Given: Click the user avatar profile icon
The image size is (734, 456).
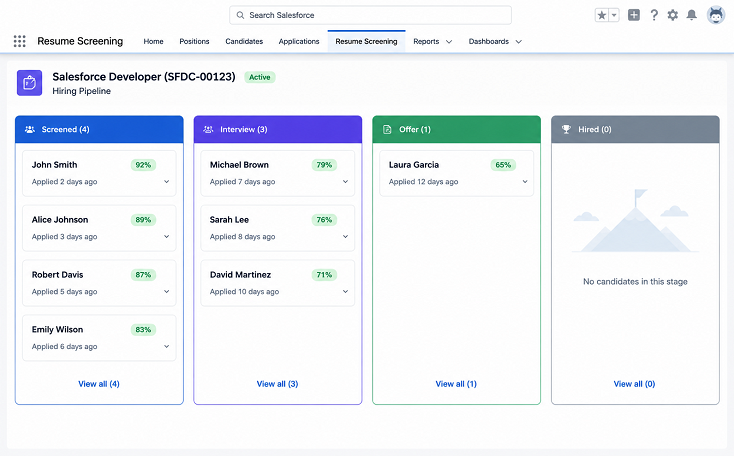Looking at the screenshot, I should click(x=716, y=15).
